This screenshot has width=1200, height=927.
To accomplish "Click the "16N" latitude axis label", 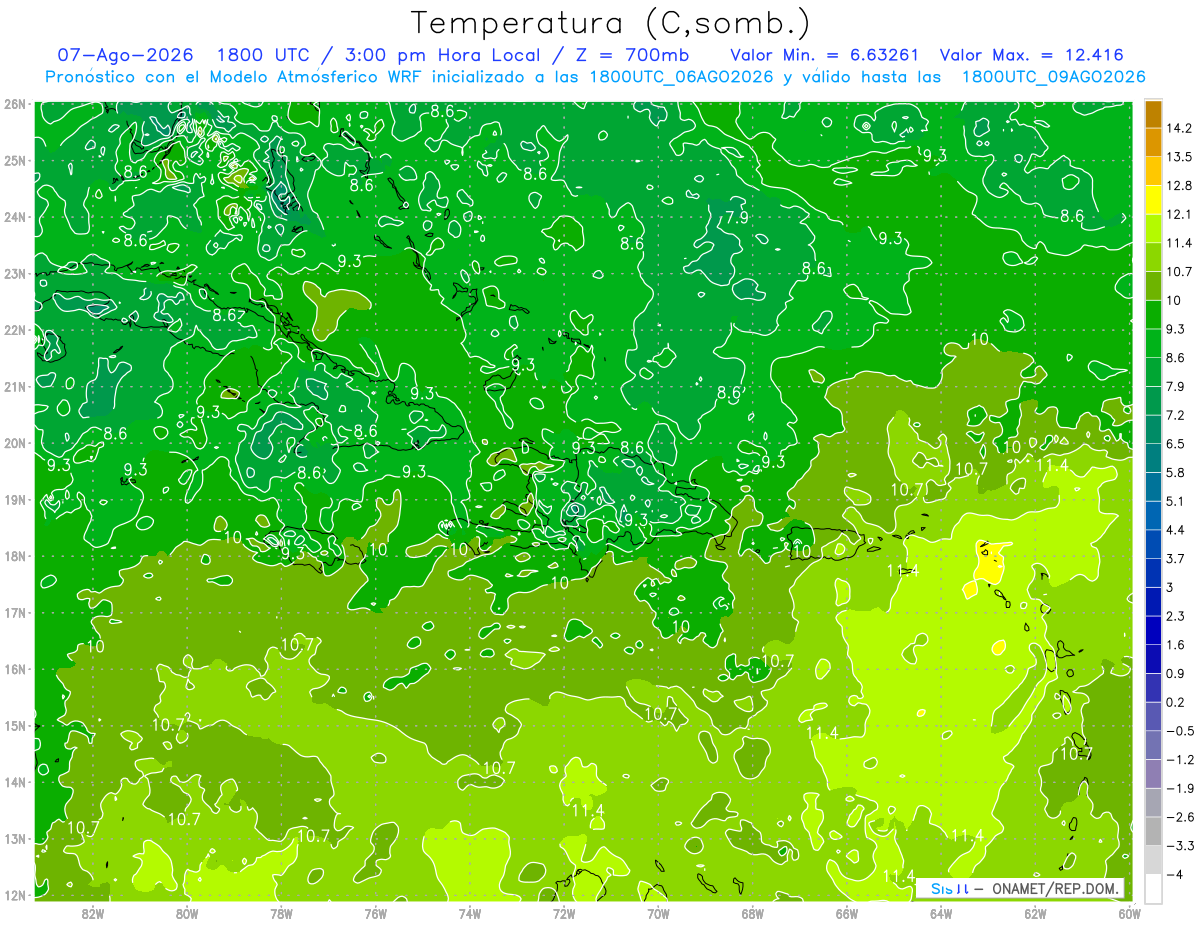I will point(15,669).
